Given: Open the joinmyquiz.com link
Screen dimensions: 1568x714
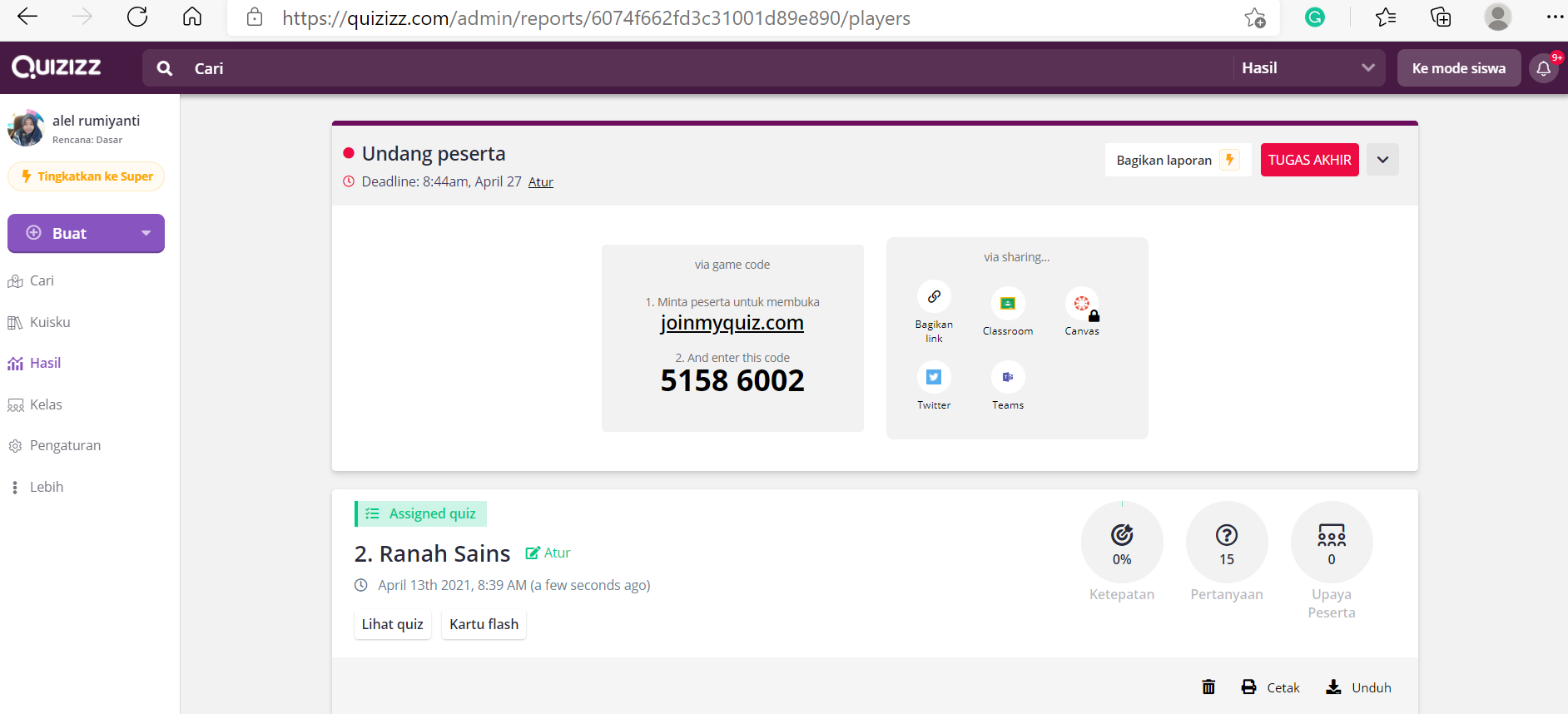Looking at the screenshot, I should 732,323.
